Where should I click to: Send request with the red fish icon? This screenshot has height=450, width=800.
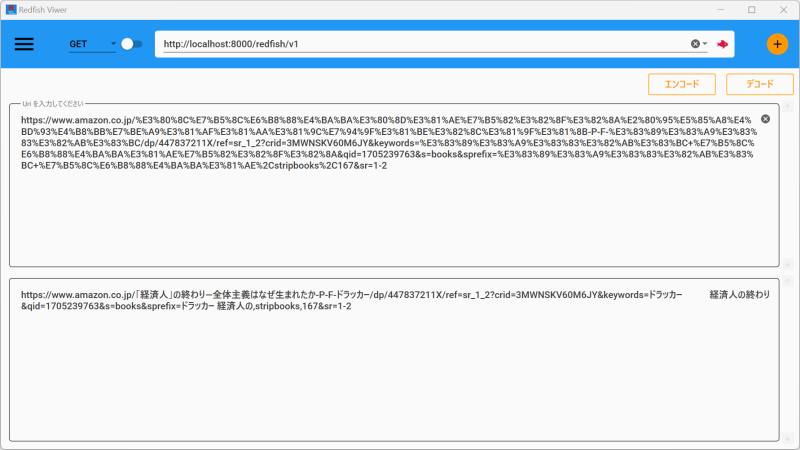coord(722,44)
